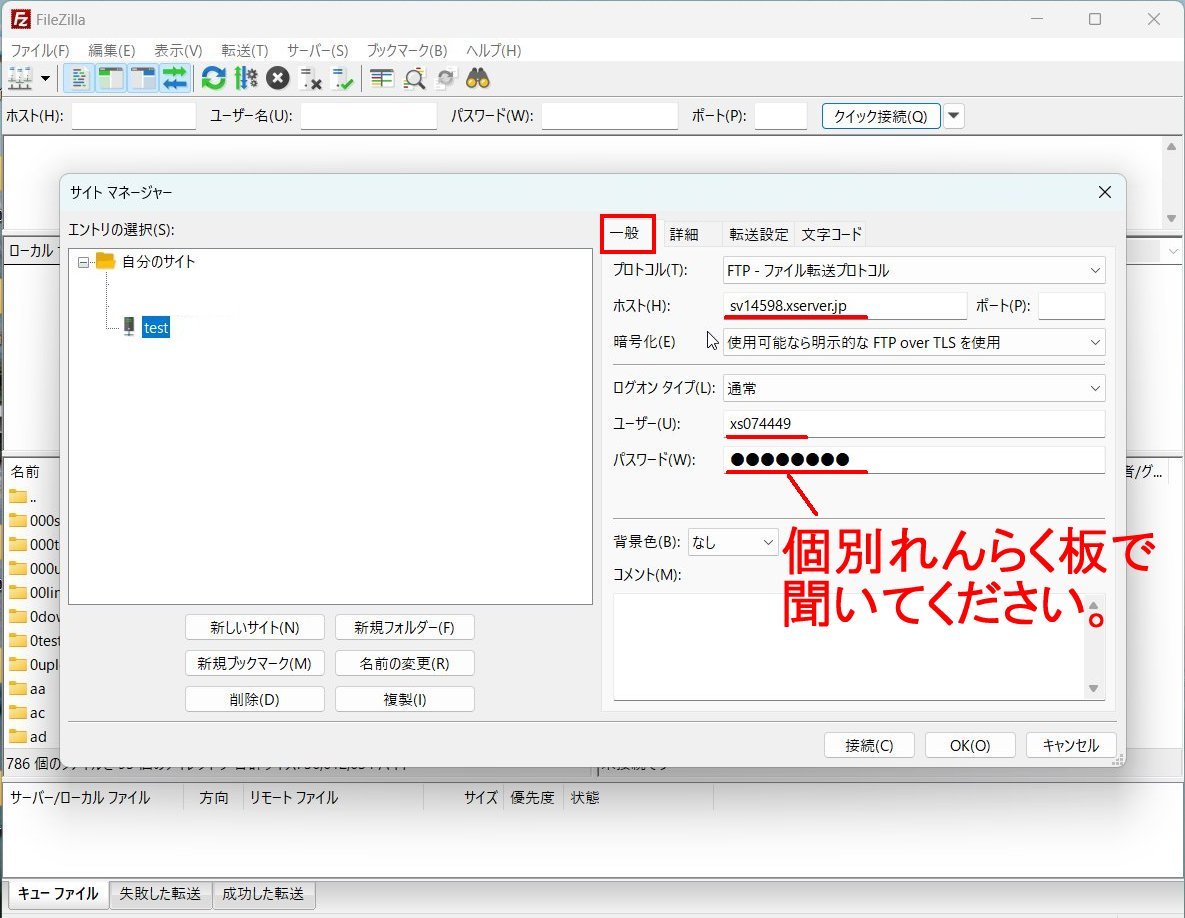Toggle message log display icon
This screenshot has width=1185, height=918.
(x=79, y=79)
